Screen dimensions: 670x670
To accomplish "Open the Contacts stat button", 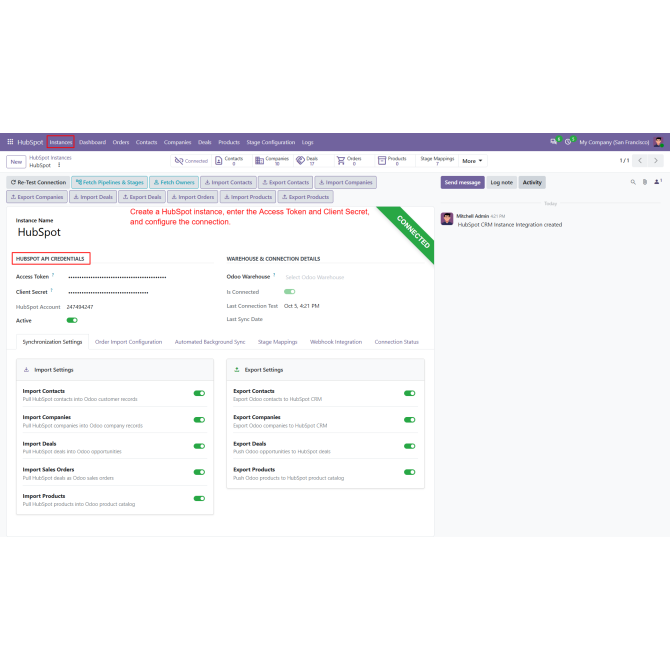I will 230,161.
